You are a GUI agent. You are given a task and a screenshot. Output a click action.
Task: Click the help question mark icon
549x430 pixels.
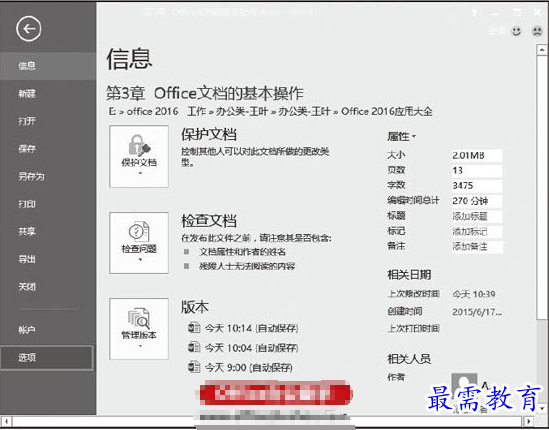pos(474,13)
